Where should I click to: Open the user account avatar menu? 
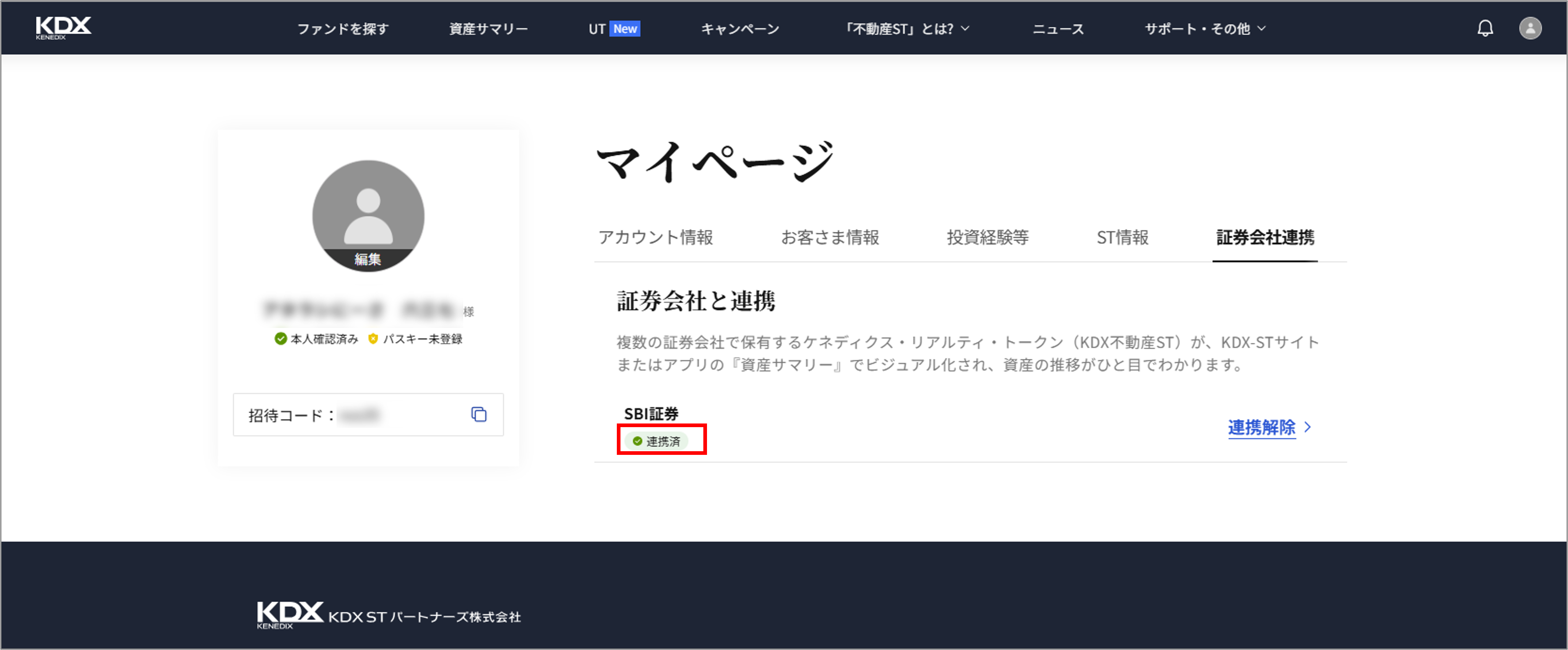coord(1530,28)
